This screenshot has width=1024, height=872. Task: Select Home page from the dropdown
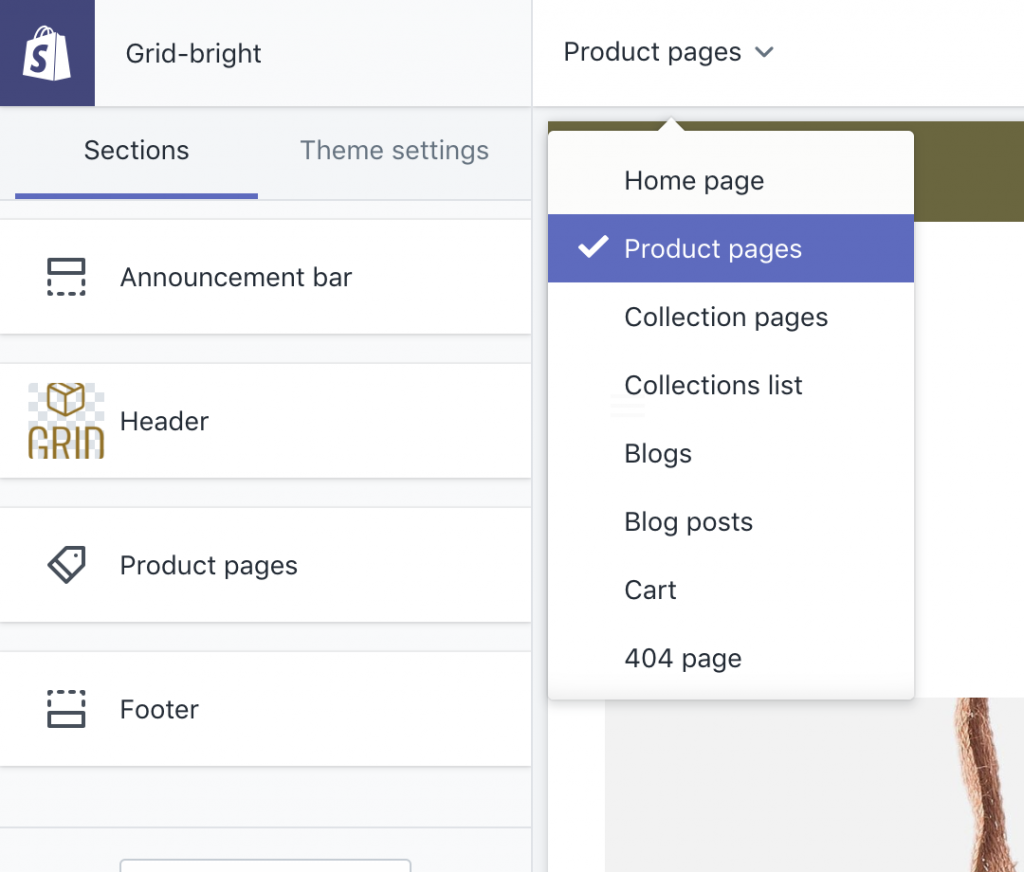click(731, 180)
